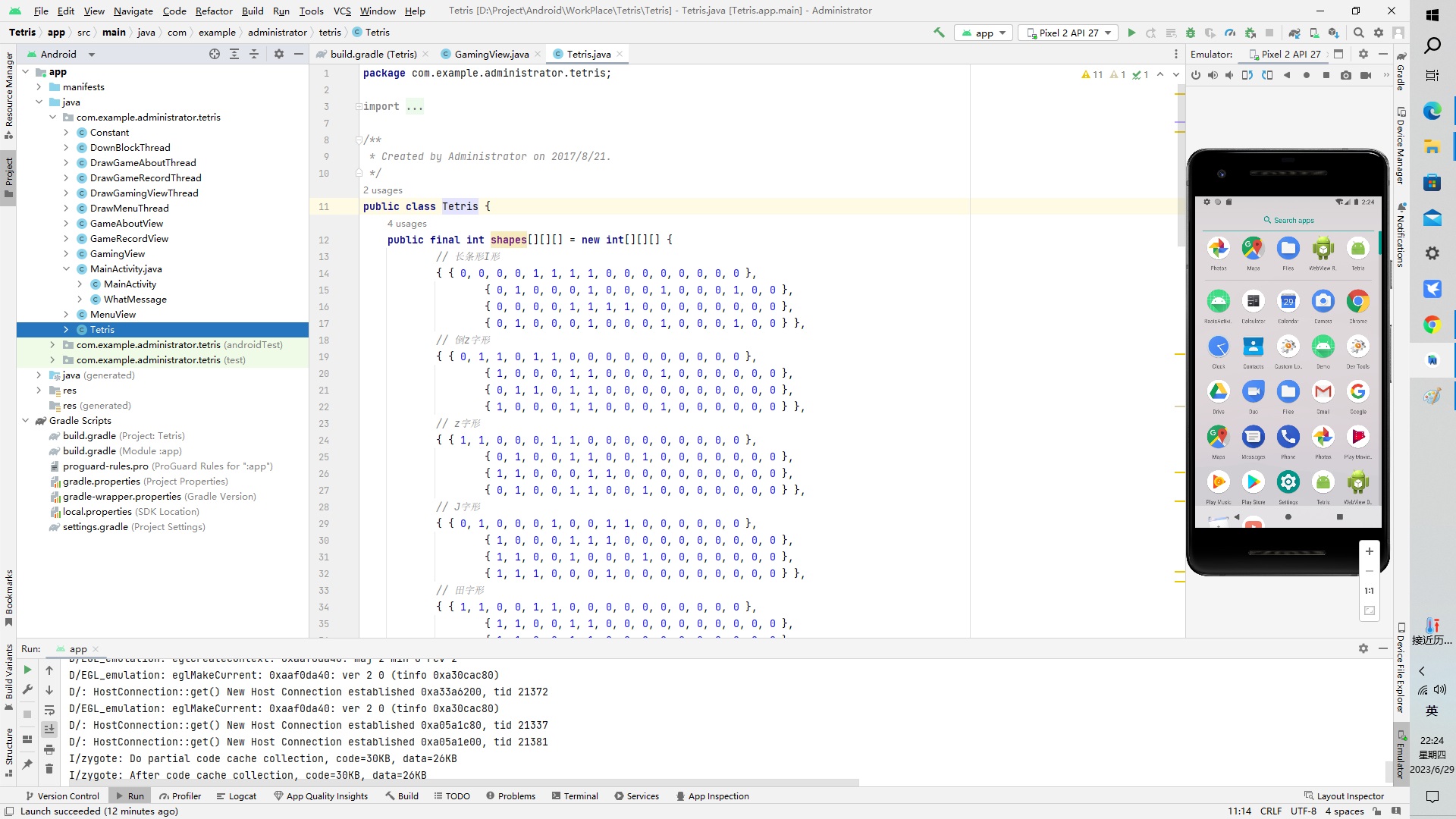The width and height of the screenshot is (1456, 819).
Task: Open Android project view dropdown
Action: (x=61, y=54)
